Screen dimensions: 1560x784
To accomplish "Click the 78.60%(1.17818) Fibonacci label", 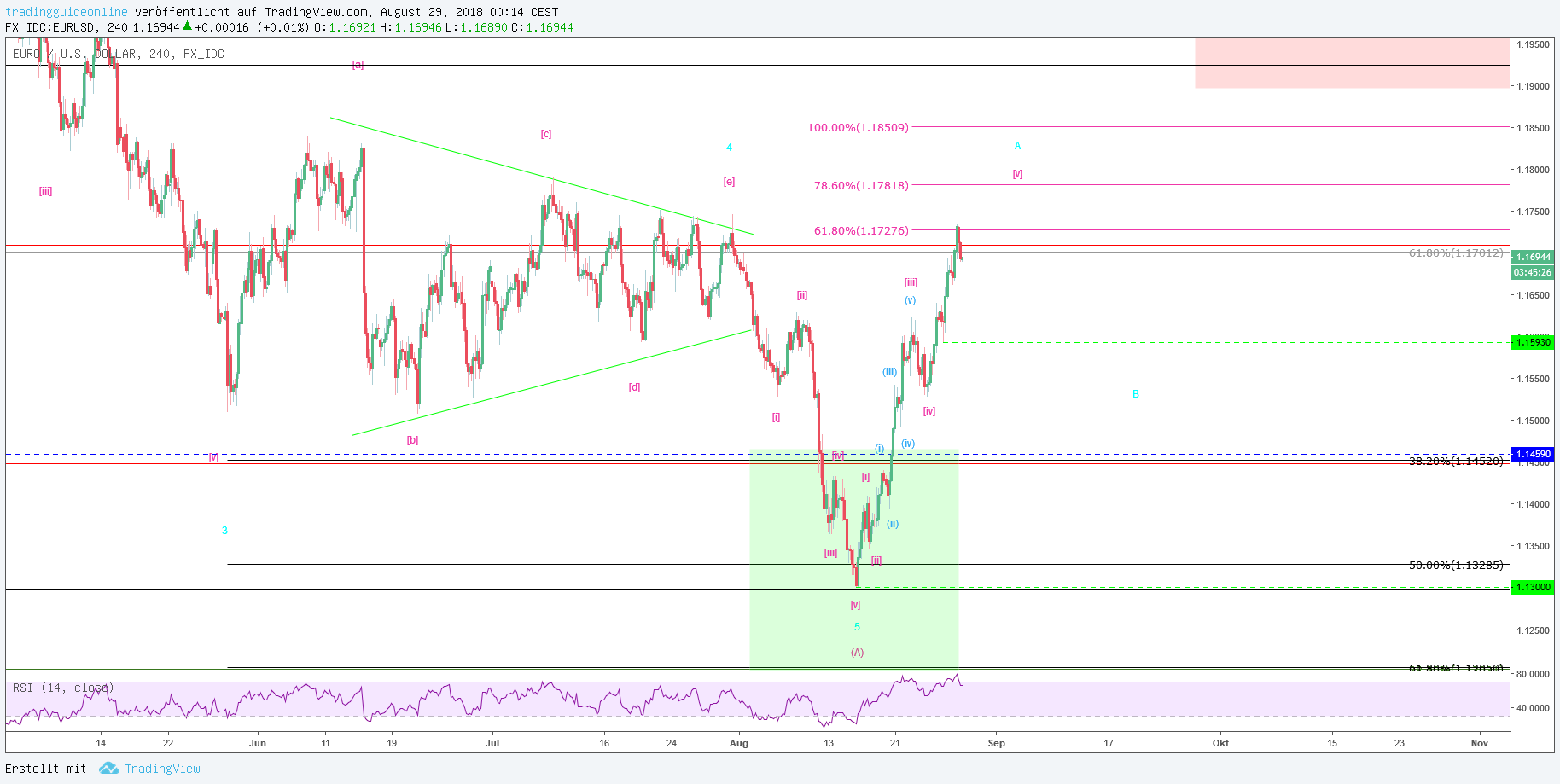I will point(861,185).
